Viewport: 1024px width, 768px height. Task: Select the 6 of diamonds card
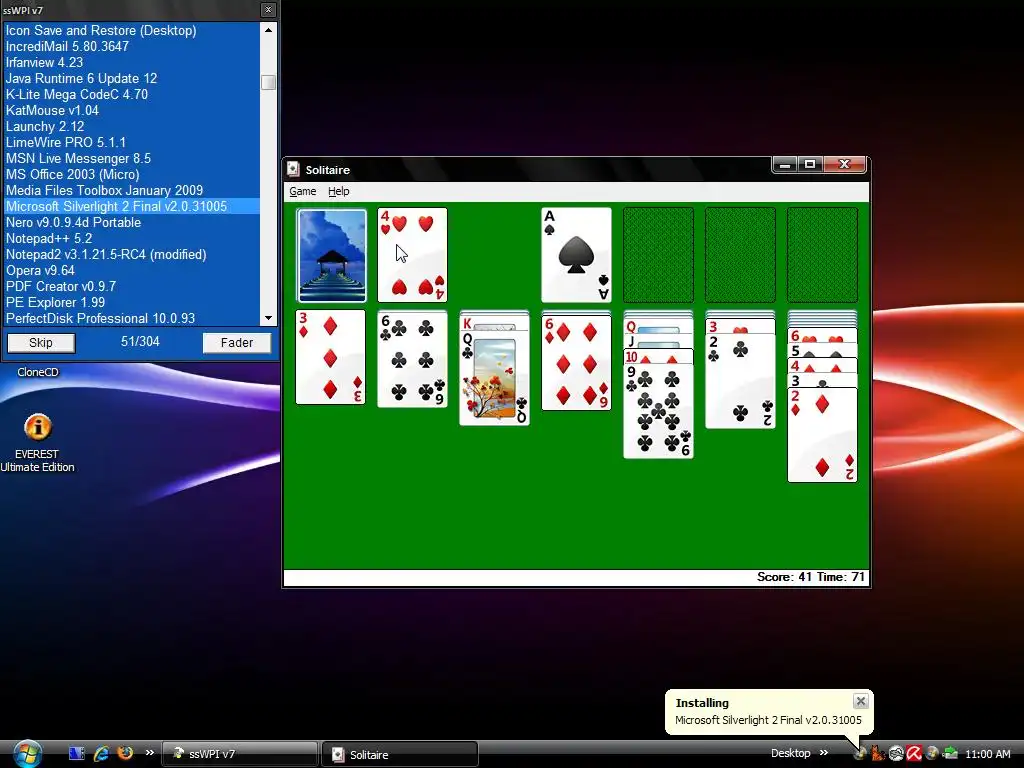[576, 363]
